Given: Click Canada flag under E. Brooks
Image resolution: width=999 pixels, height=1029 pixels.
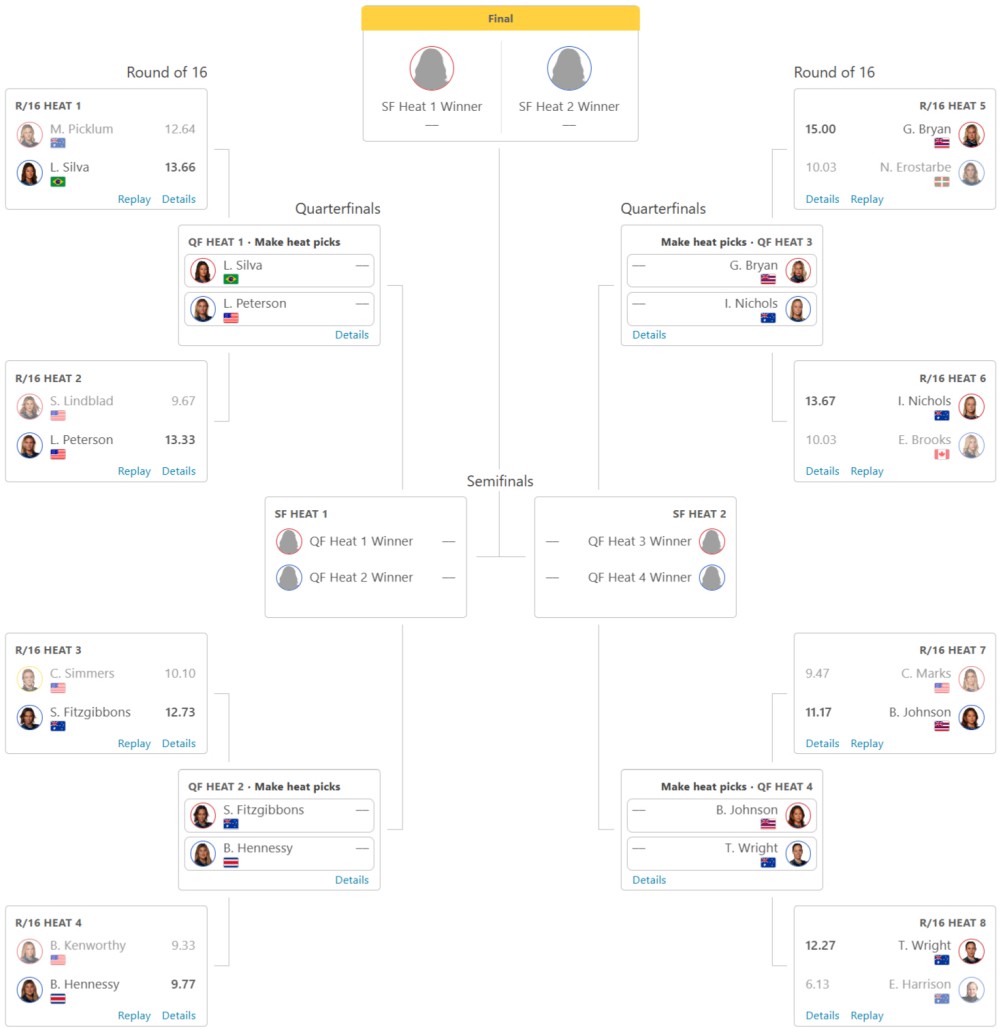Looking at the screenshot, I should [942, 454].
